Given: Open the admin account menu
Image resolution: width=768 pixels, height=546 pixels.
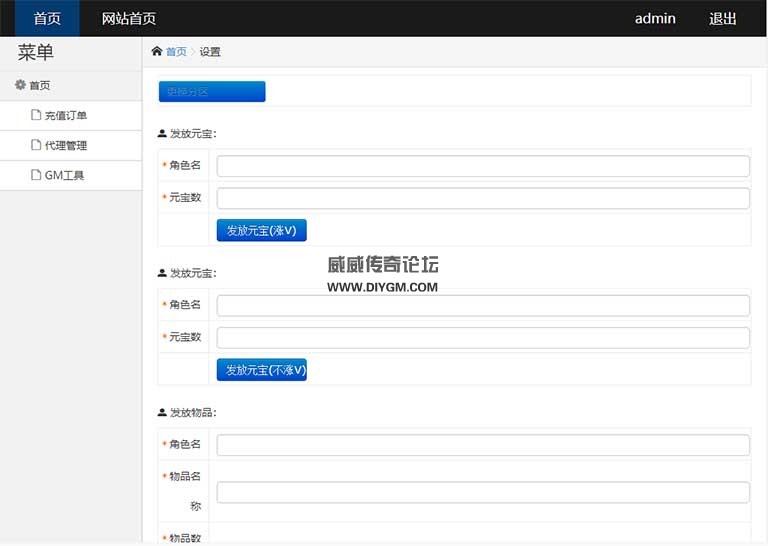Looking at the screenshot, I should (x=655, y=19).
